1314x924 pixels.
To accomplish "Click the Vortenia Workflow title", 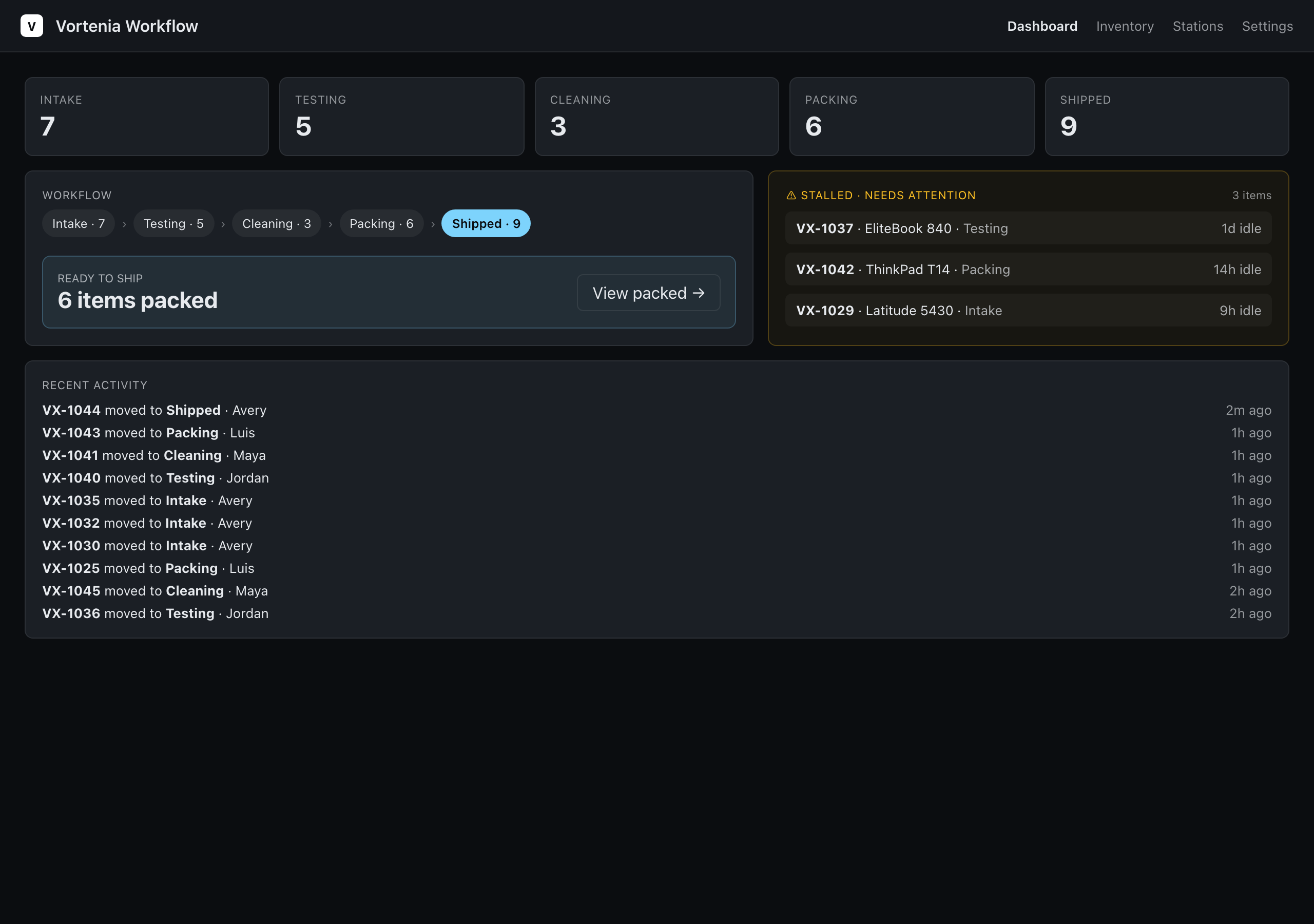I will [127, 26].
